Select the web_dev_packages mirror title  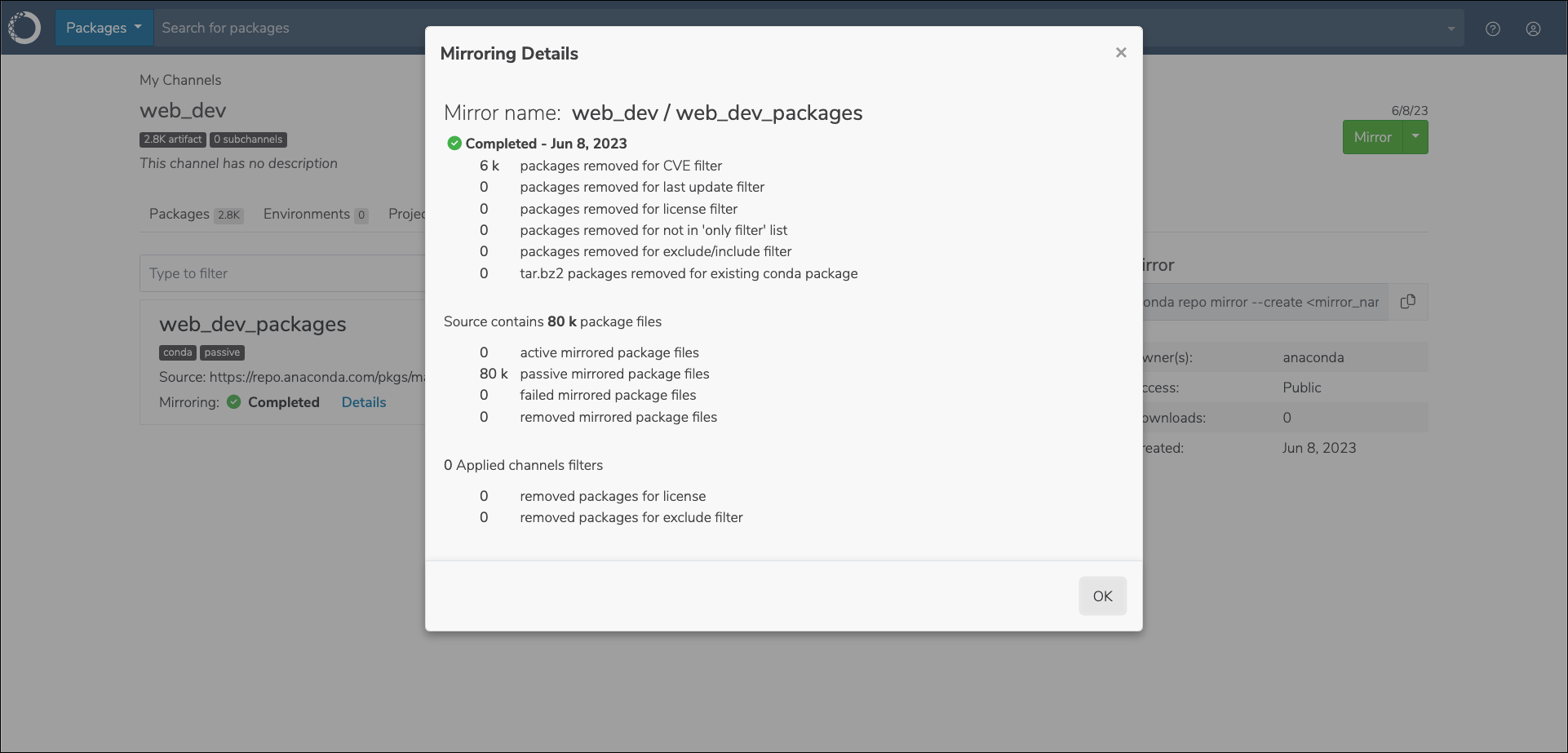(x=253, y=324)
